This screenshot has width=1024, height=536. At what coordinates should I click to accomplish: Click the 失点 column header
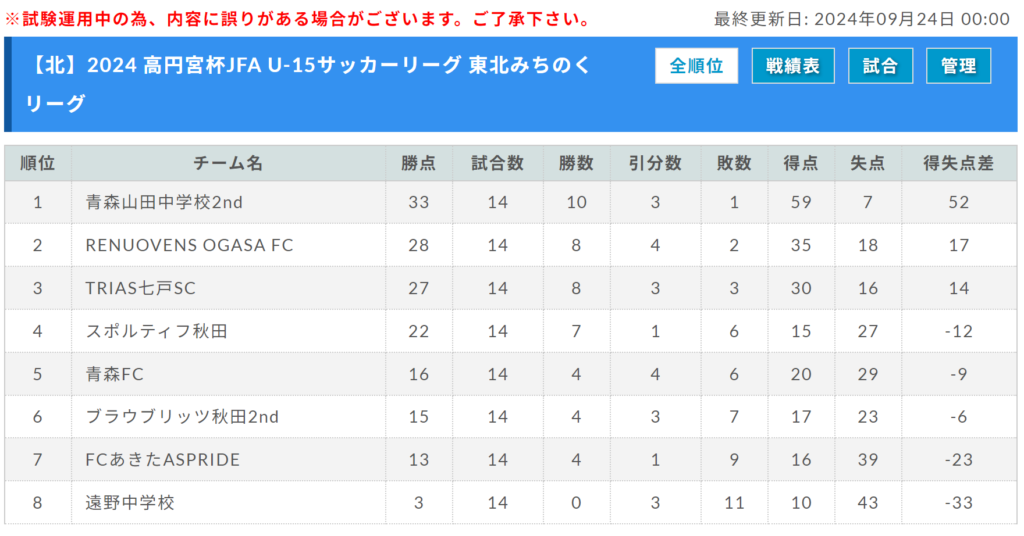click(x=868, y=163)
